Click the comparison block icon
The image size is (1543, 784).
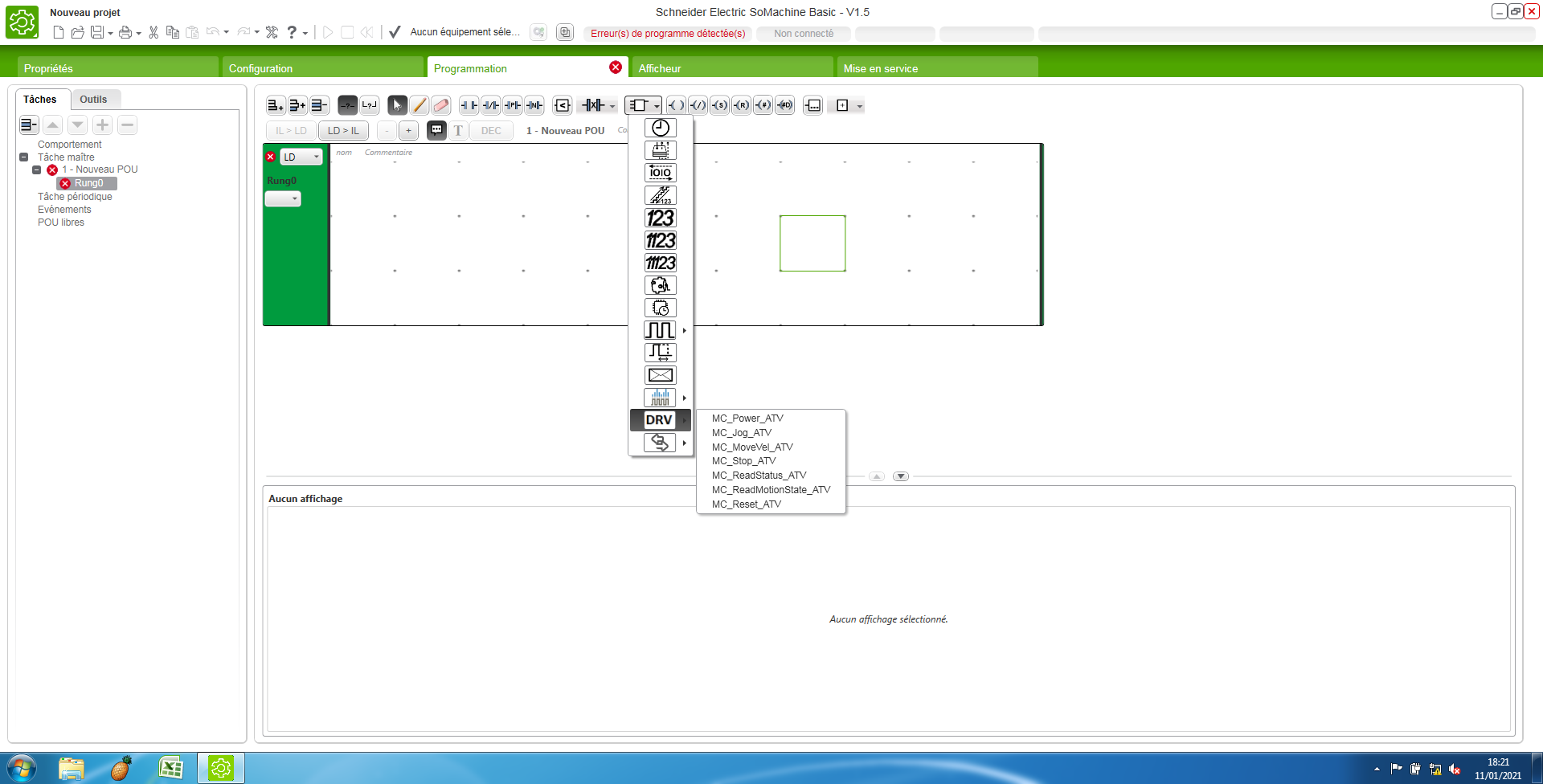click(x=563, y=105)
